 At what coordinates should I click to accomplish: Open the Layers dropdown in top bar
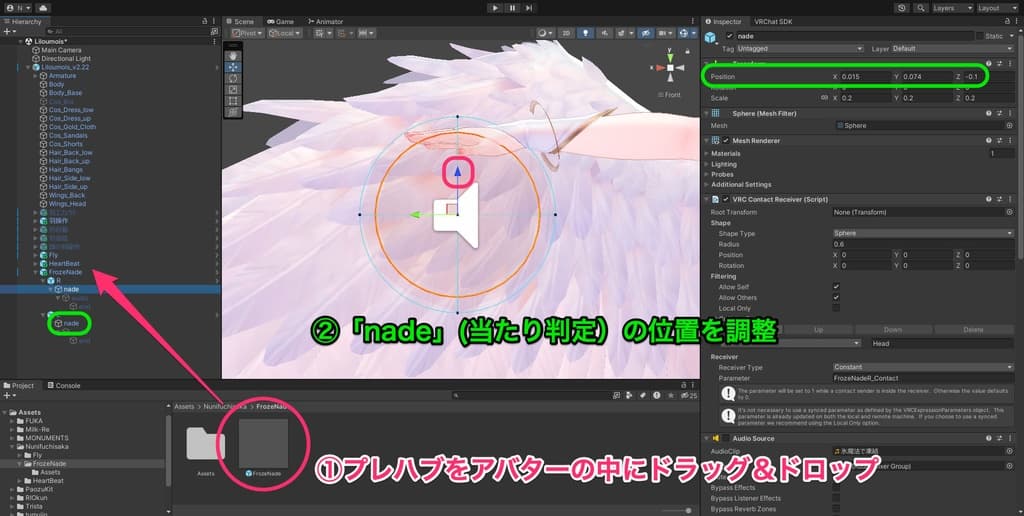pos(949,8)
